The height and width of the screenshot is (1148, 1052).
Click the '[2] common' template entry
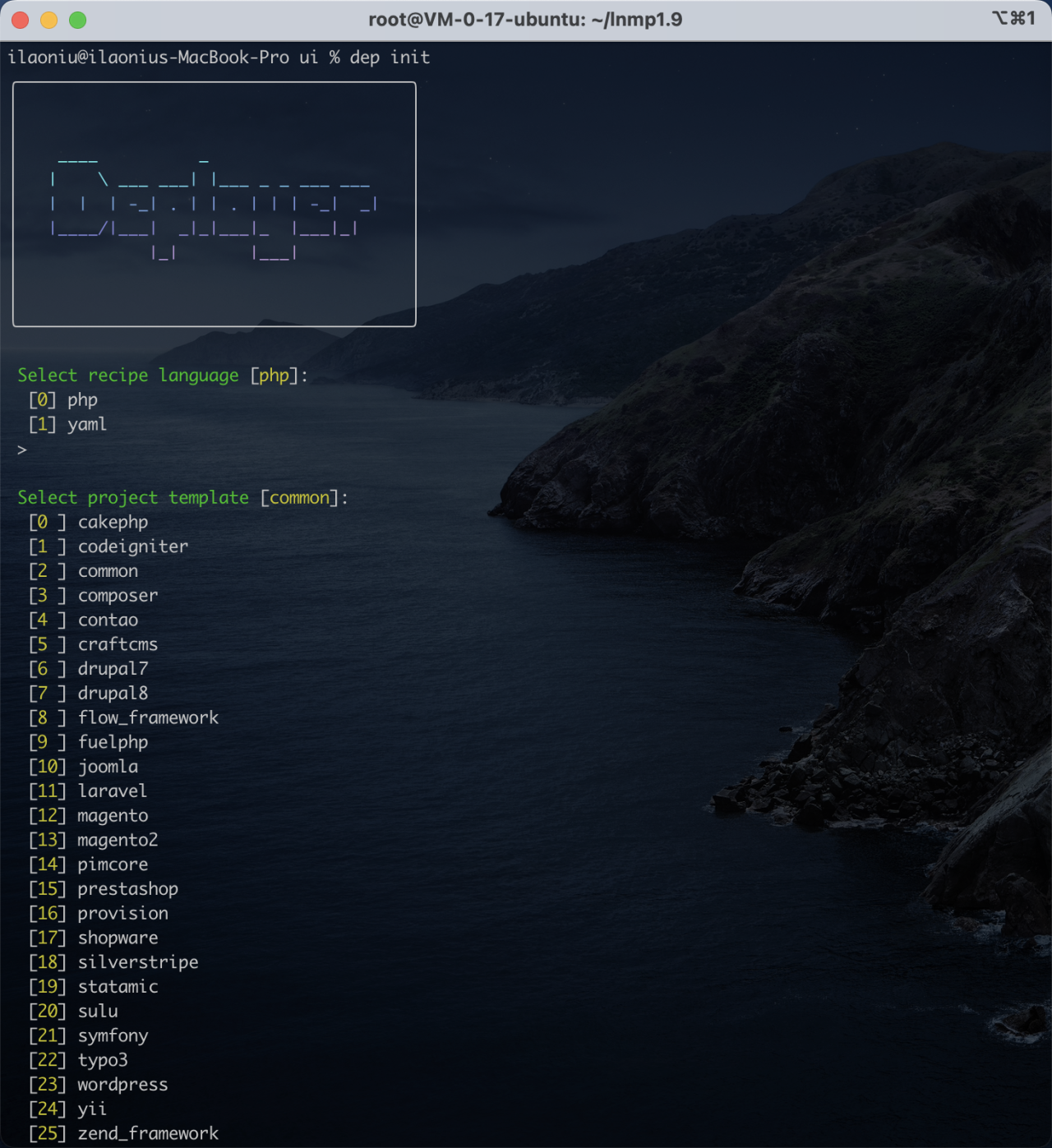click(x=84, y=571)
